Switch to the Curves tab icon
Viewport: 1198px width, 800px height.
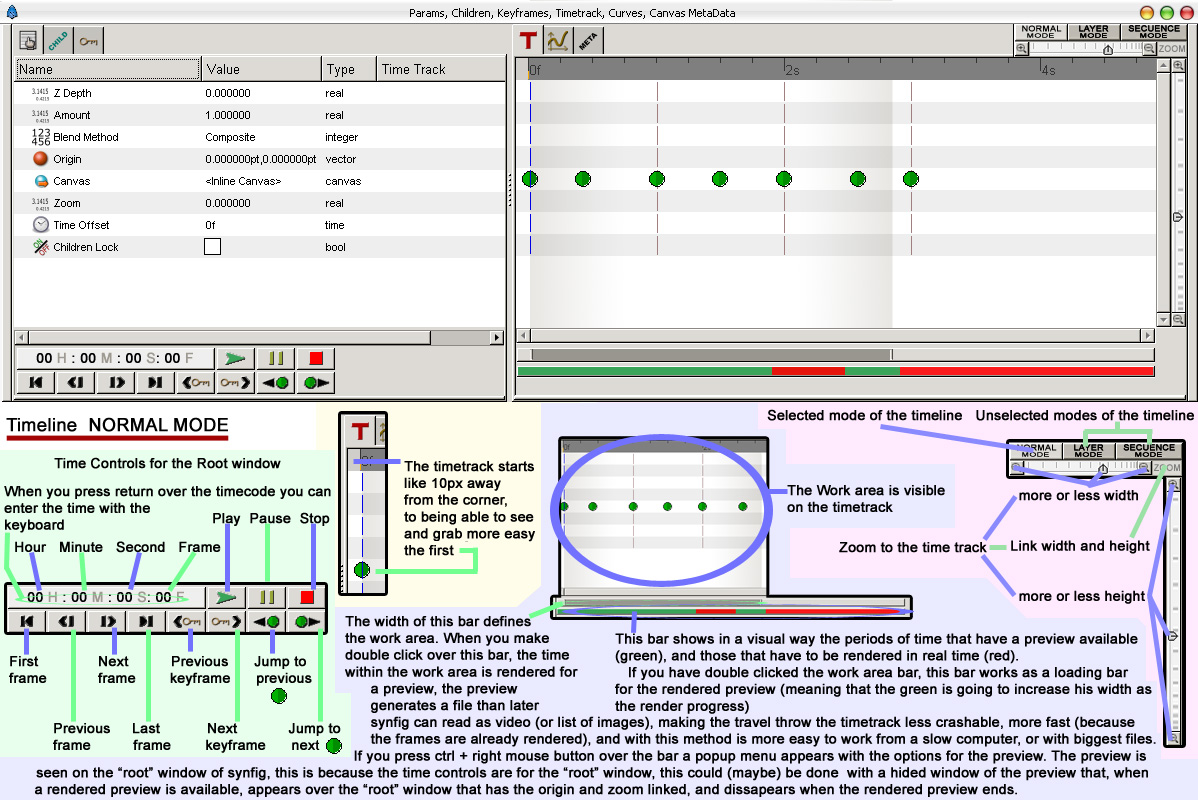click(558, 40)
